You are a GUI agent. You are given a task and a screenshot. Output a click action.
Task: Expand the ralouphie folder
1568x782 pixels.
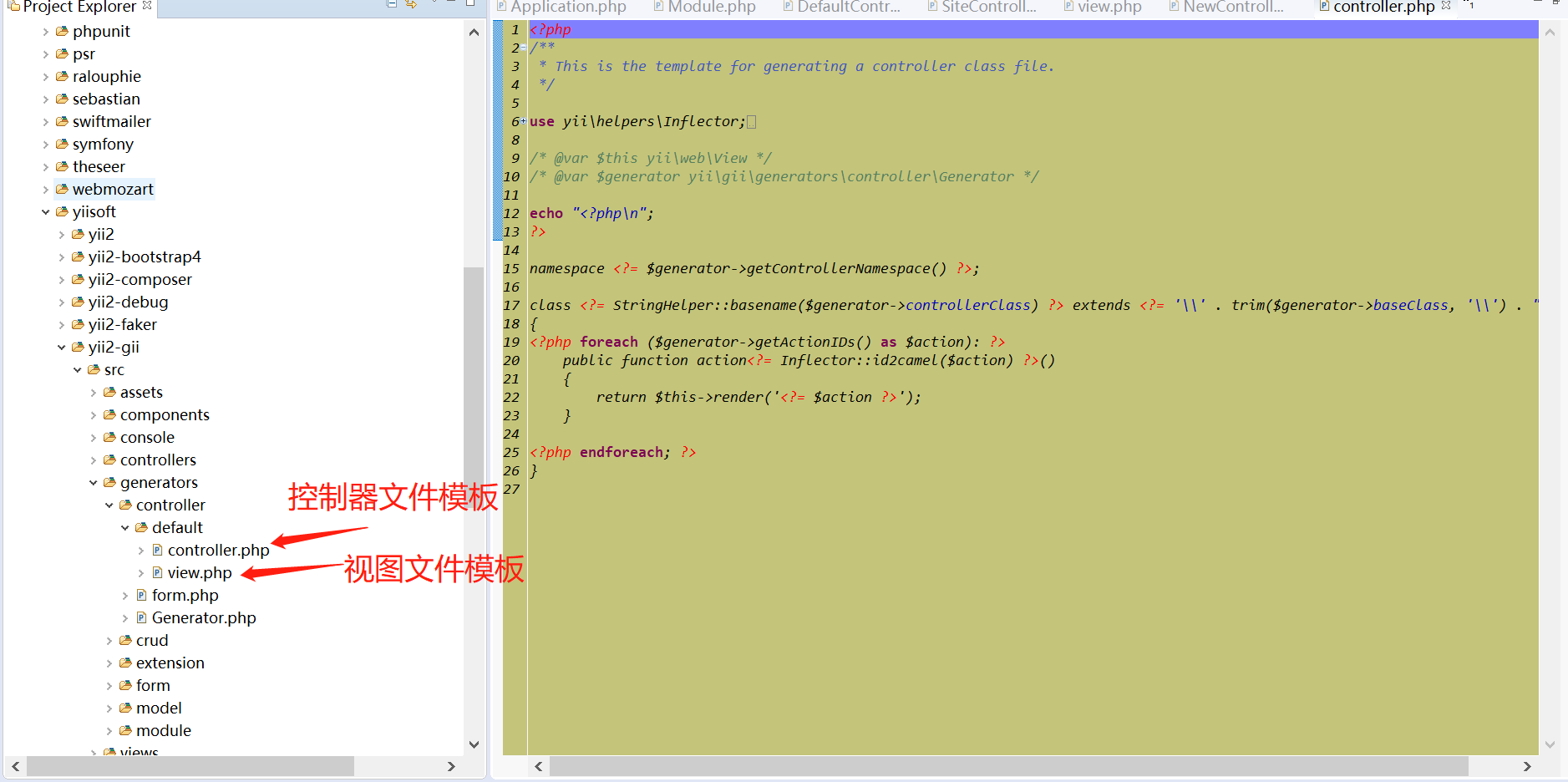coord(46,77)
